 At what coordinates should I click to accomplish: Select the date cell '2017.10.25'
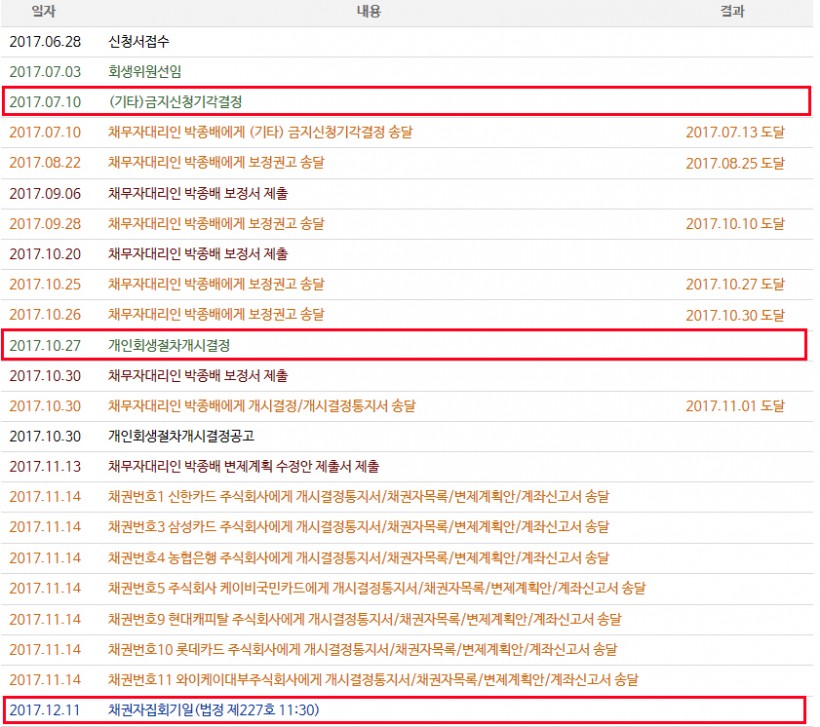coord(45,285)
